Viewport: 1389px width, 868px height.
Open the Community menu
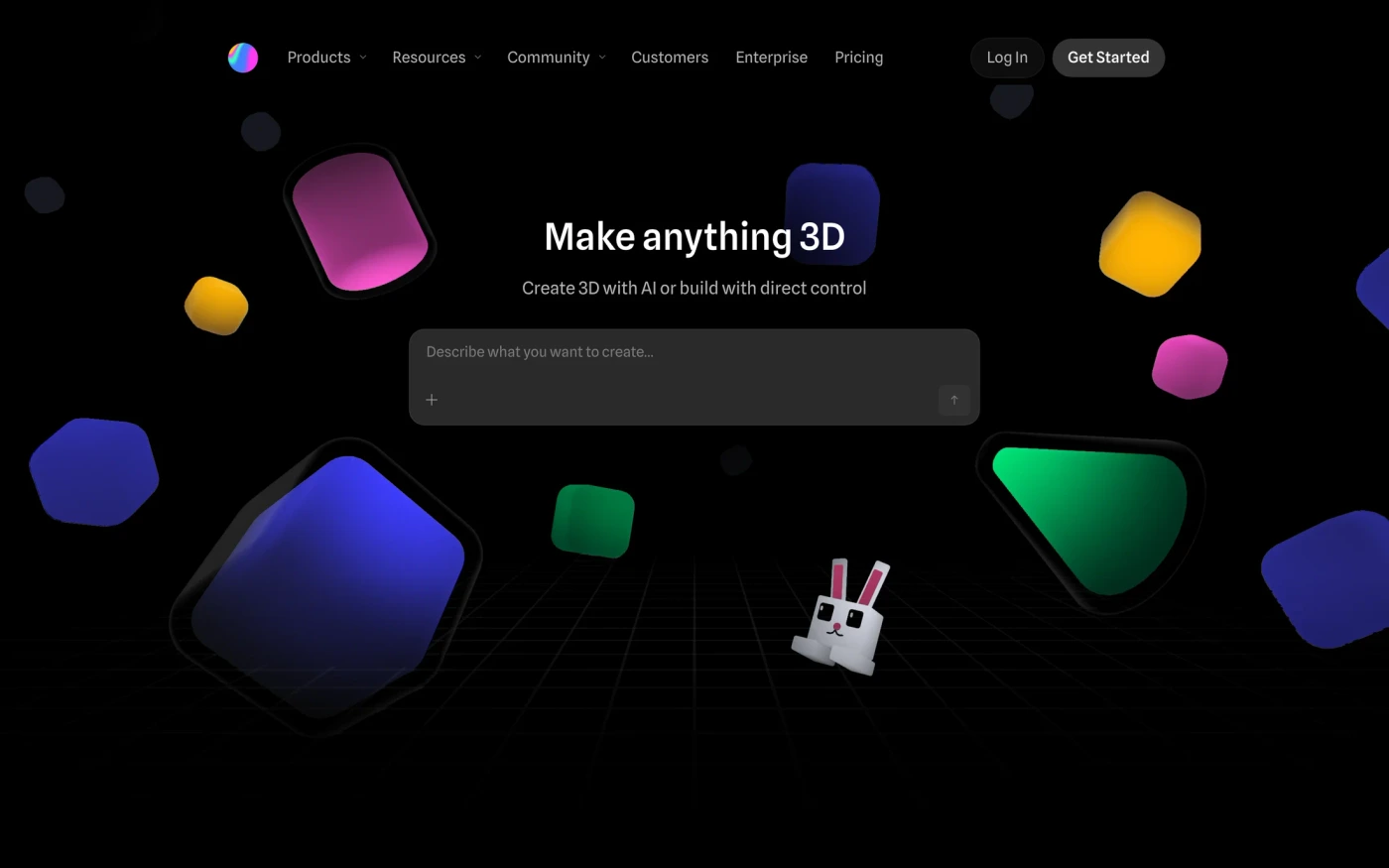coord(549,58)
